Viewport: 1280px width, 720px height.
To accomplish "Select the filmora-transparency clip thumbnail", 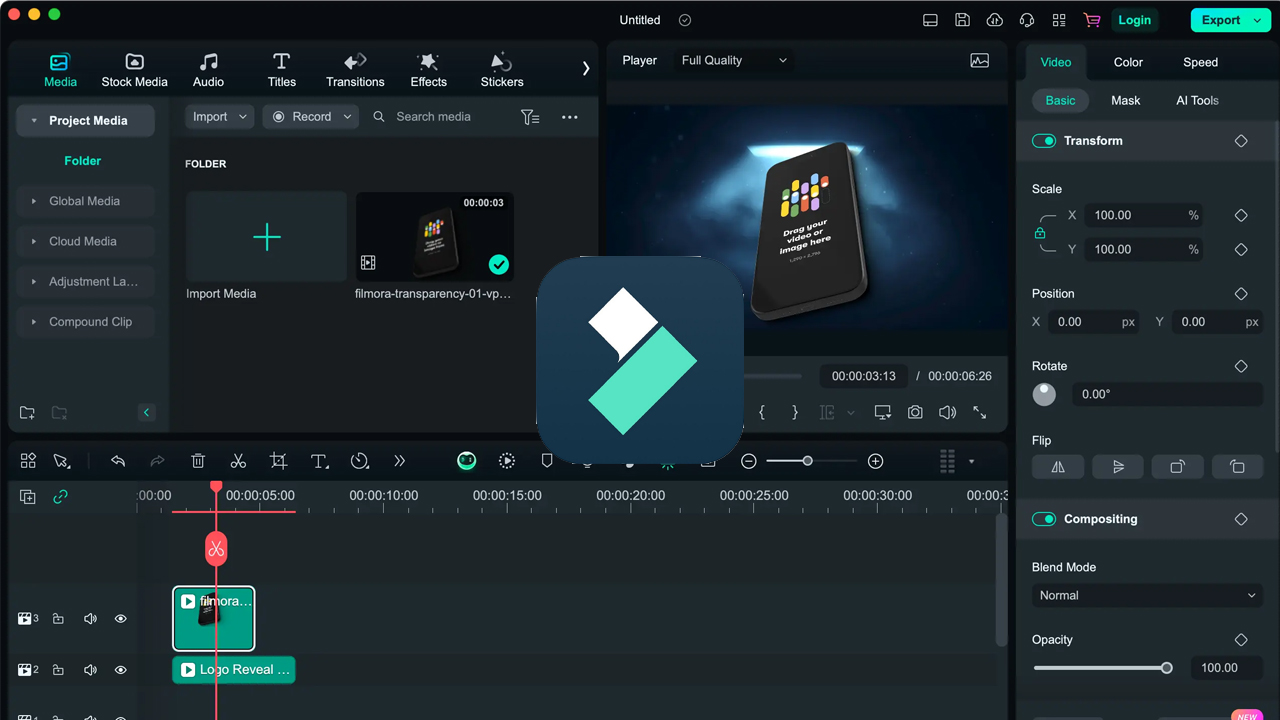I will tap(434, 237).
